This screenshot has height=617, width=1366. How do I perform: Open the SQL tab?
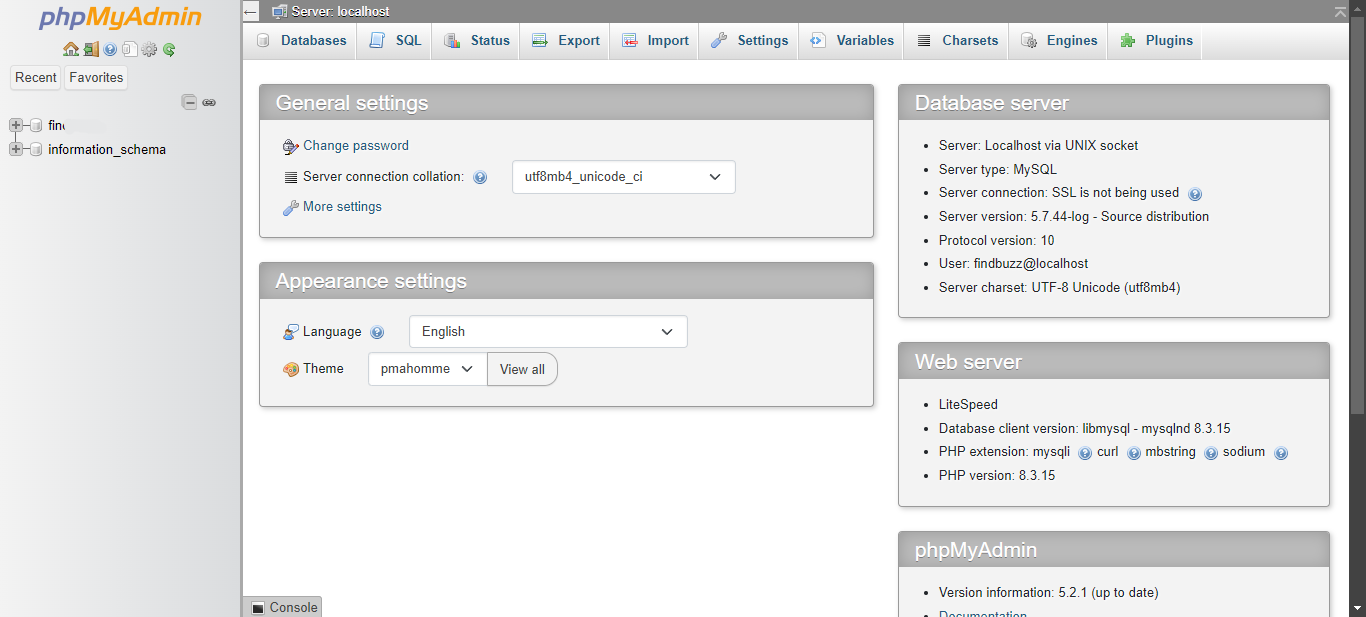[x=396, y=41]
